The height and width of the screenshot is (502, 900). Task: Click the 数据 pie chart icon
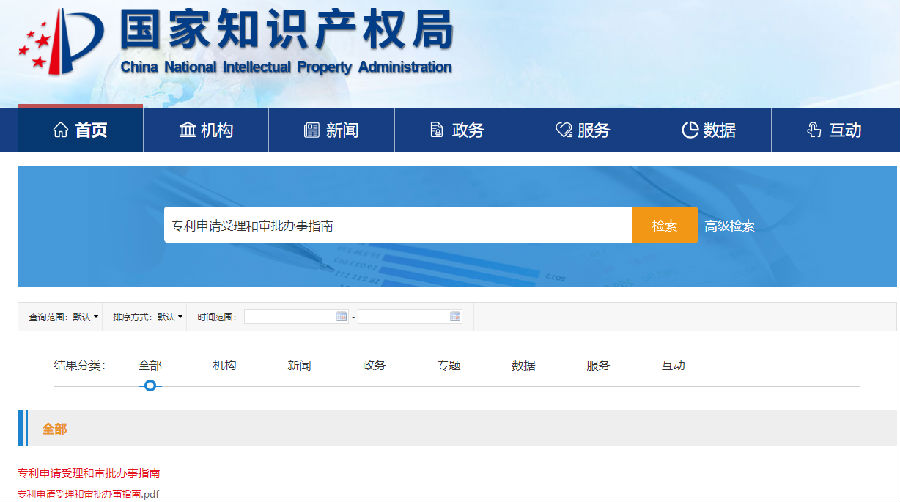pos(689,130)
